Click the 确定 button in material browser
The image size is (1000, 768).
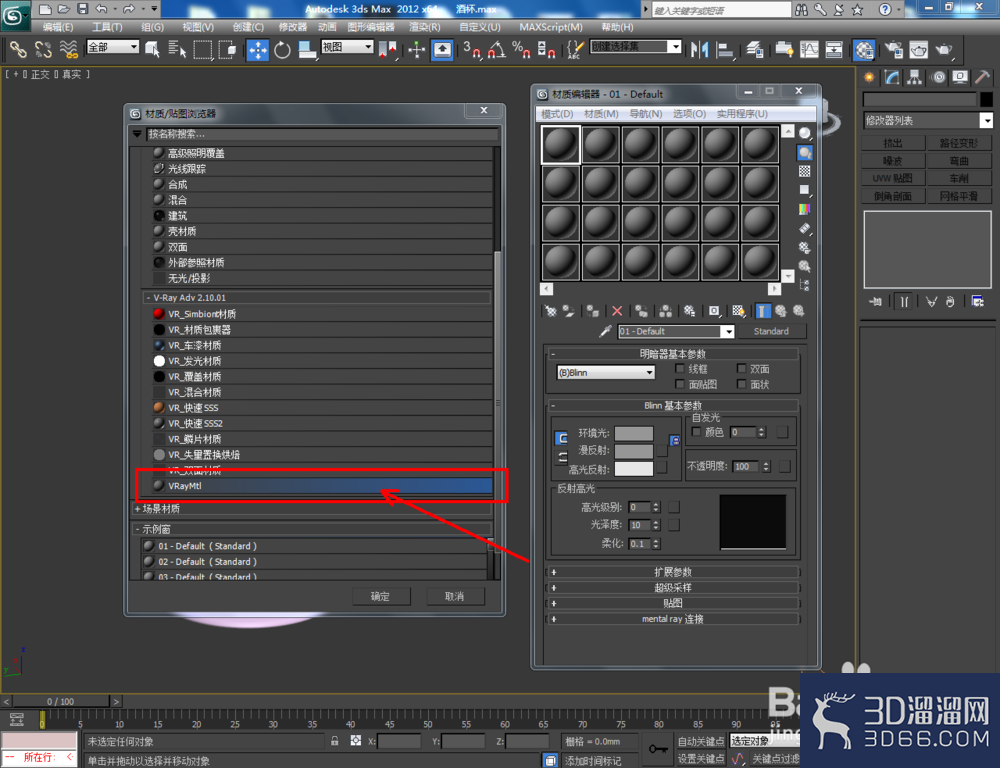pyautogui.click(x=381, y=596)
